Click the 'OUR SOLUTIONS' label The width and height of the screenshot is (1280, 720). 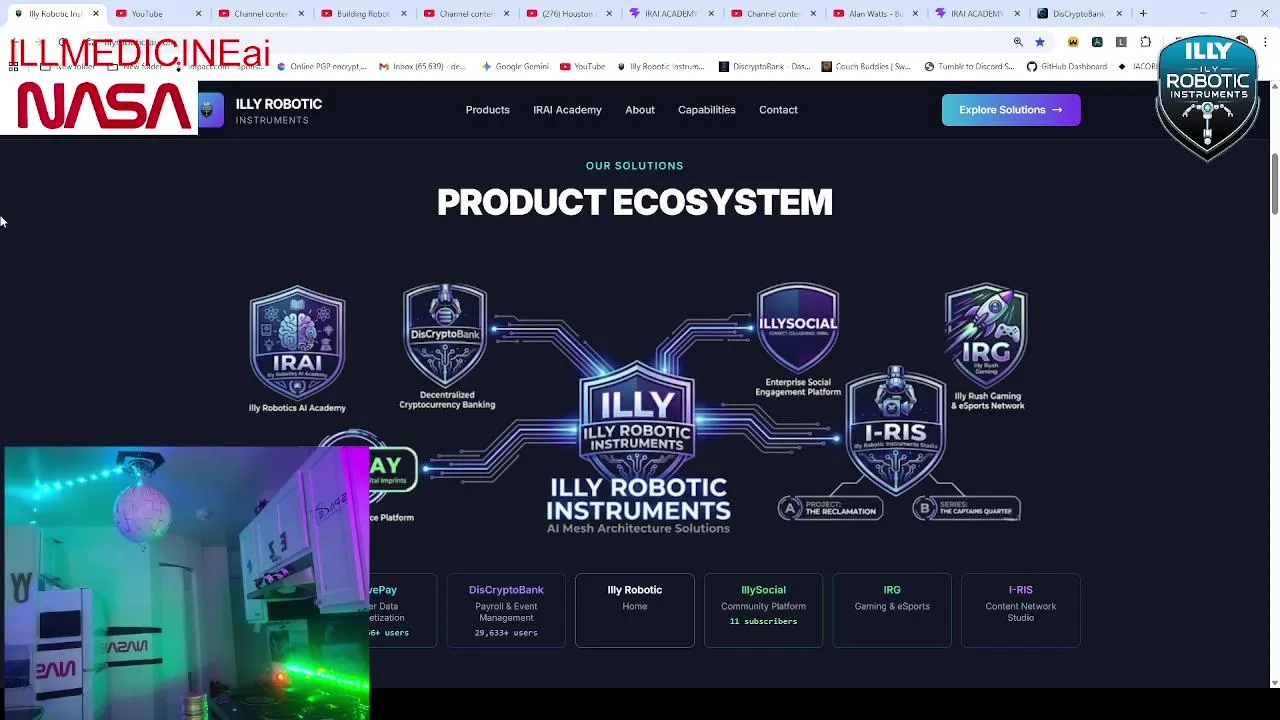click(x=635, y=166)
